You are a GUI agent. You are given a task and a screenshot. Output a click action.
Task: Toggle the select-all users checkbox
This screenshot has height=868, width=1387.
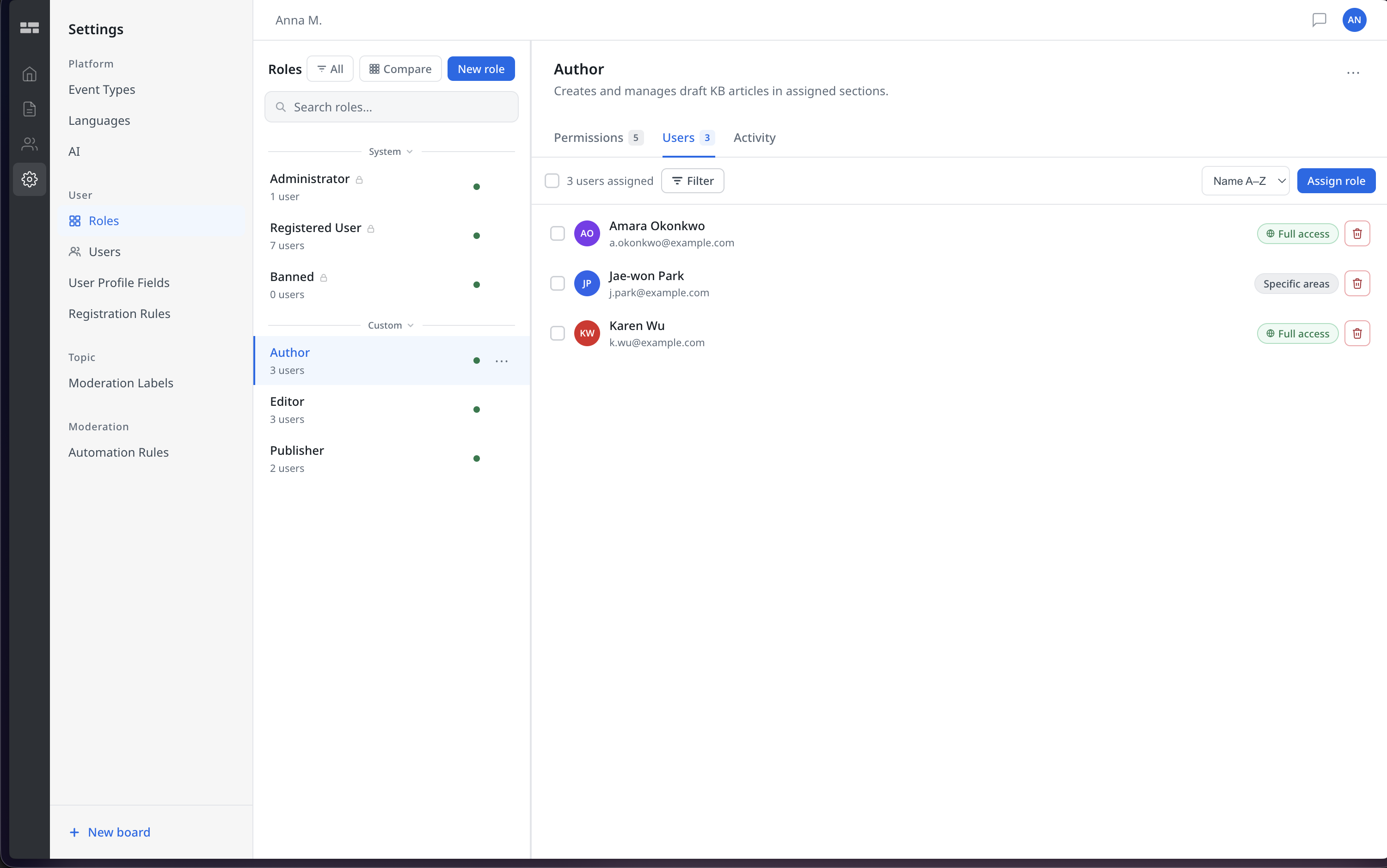click(x=552, y=181)
